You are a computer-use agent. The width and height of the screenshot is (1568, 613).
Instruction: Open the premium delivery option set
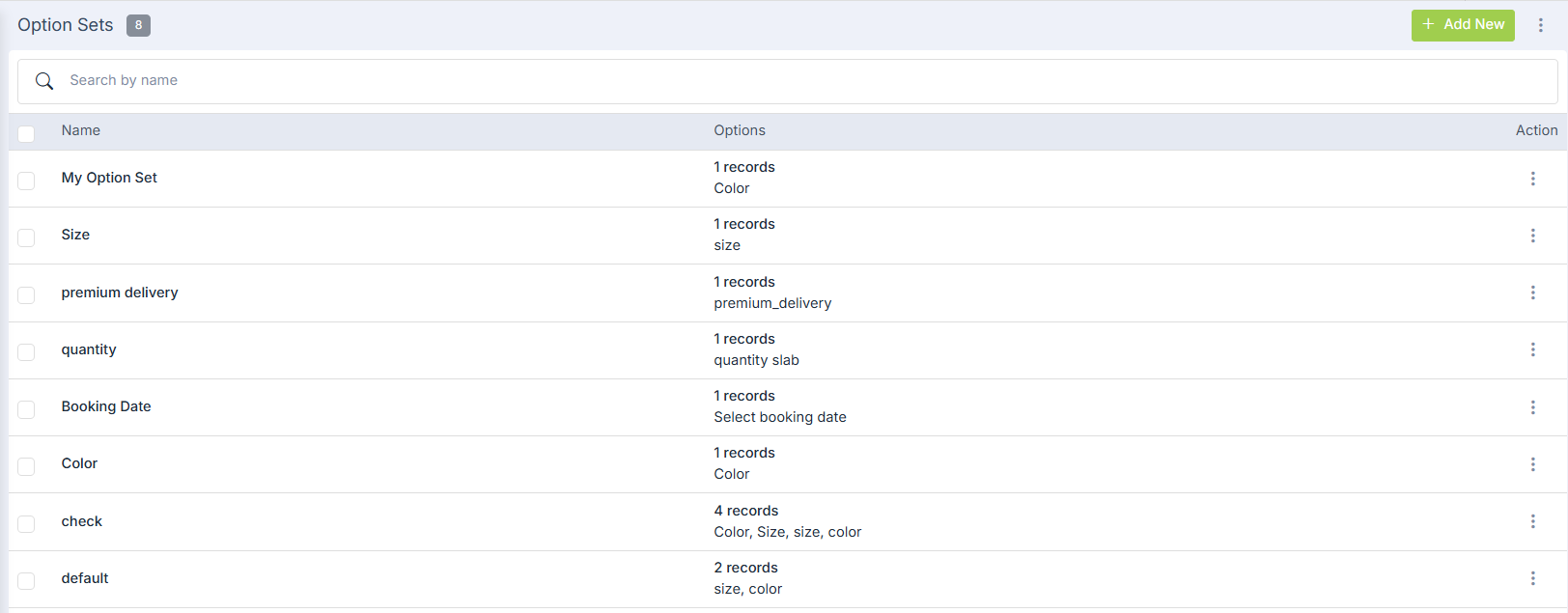point(120,293)
